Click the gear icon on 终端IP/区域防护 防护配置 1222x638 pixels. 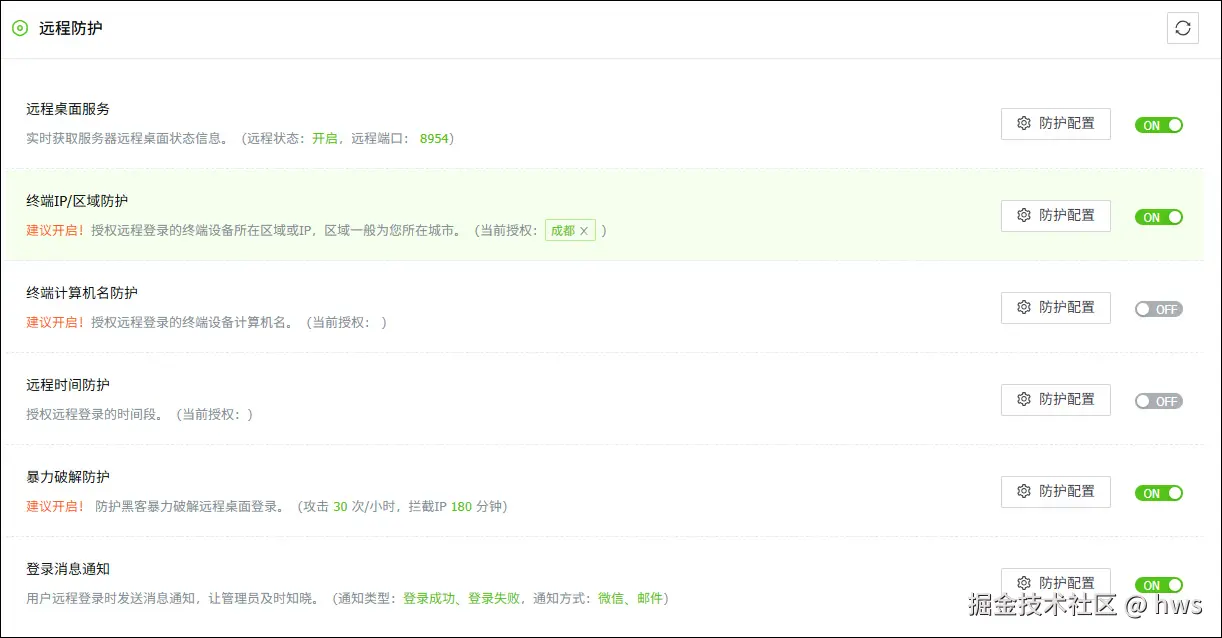coord(1023,215)
